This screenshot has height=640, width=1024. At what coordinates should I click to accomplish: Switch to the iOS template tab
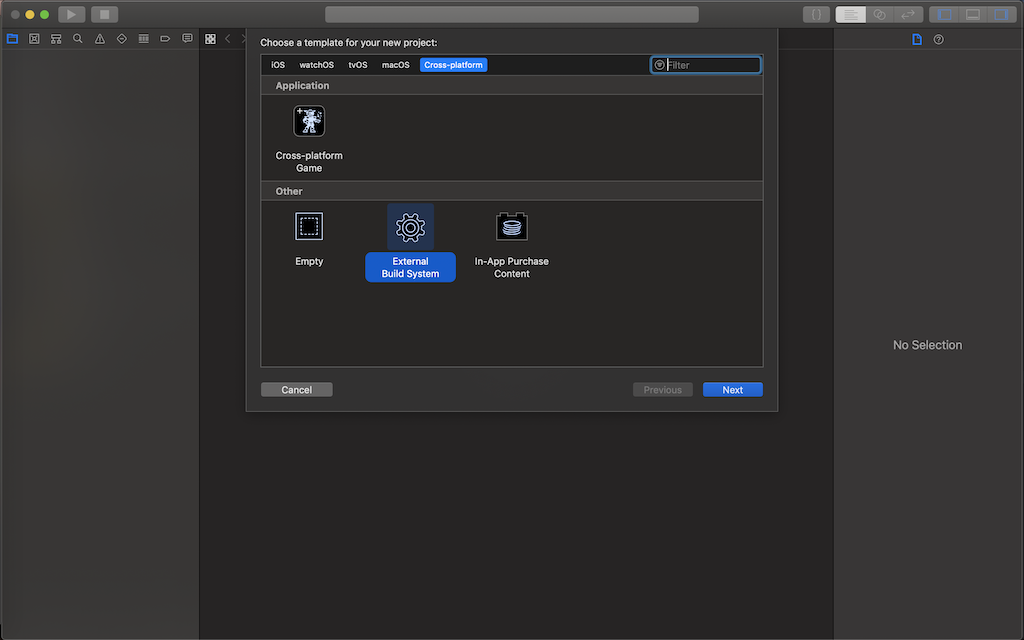click(x=278, y=65)
